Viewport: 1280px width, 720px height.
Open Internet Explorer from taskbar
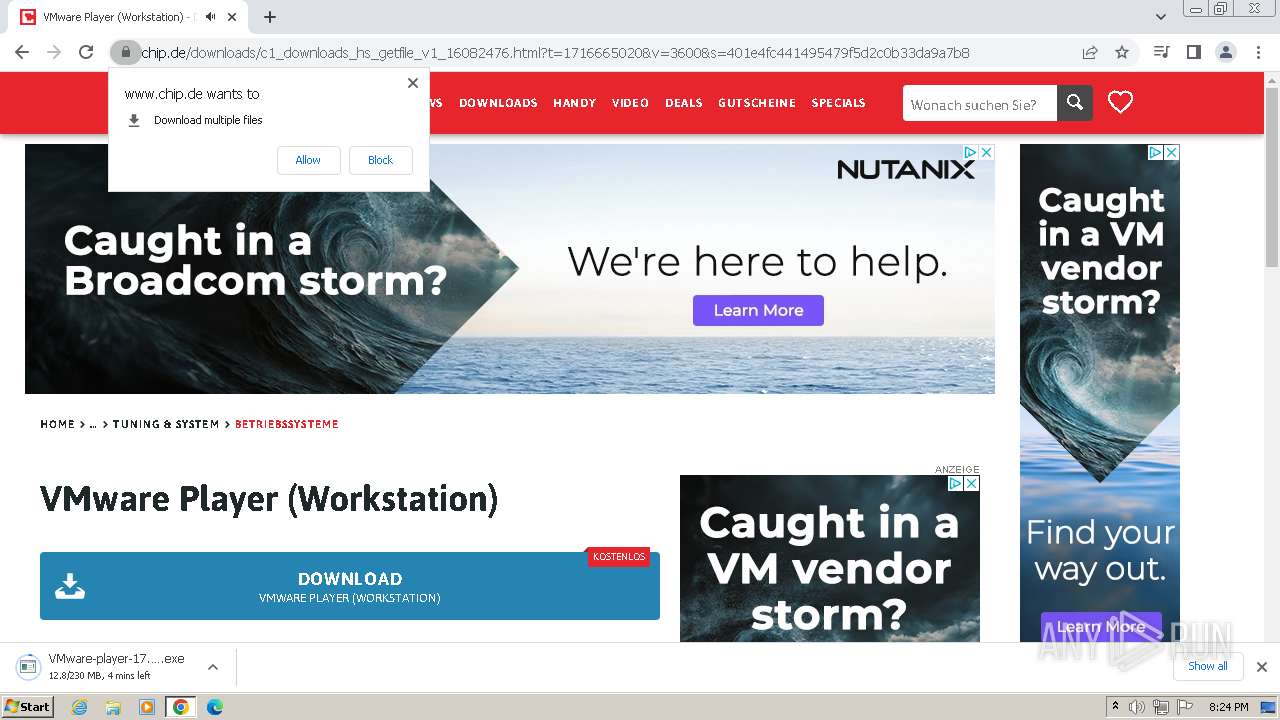pyautogui.click(x=80, y=707)
